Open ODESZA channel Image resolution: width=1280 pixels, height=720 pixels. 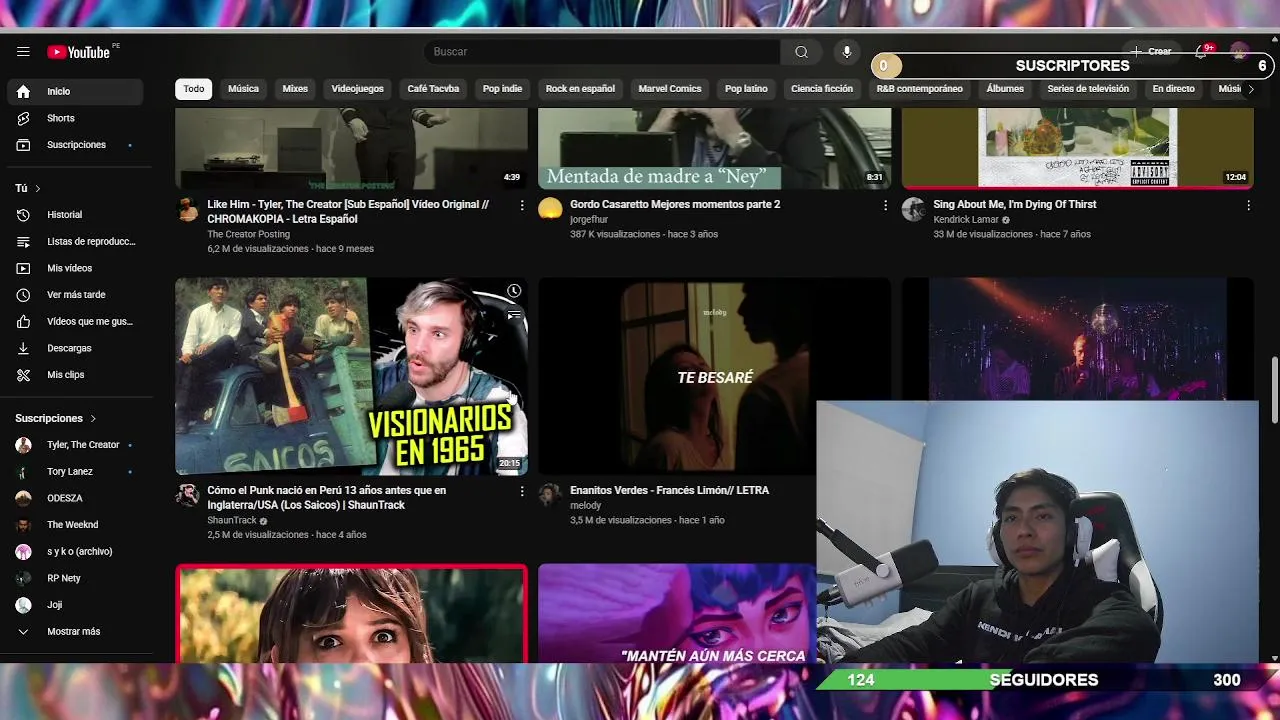[75, 498]
